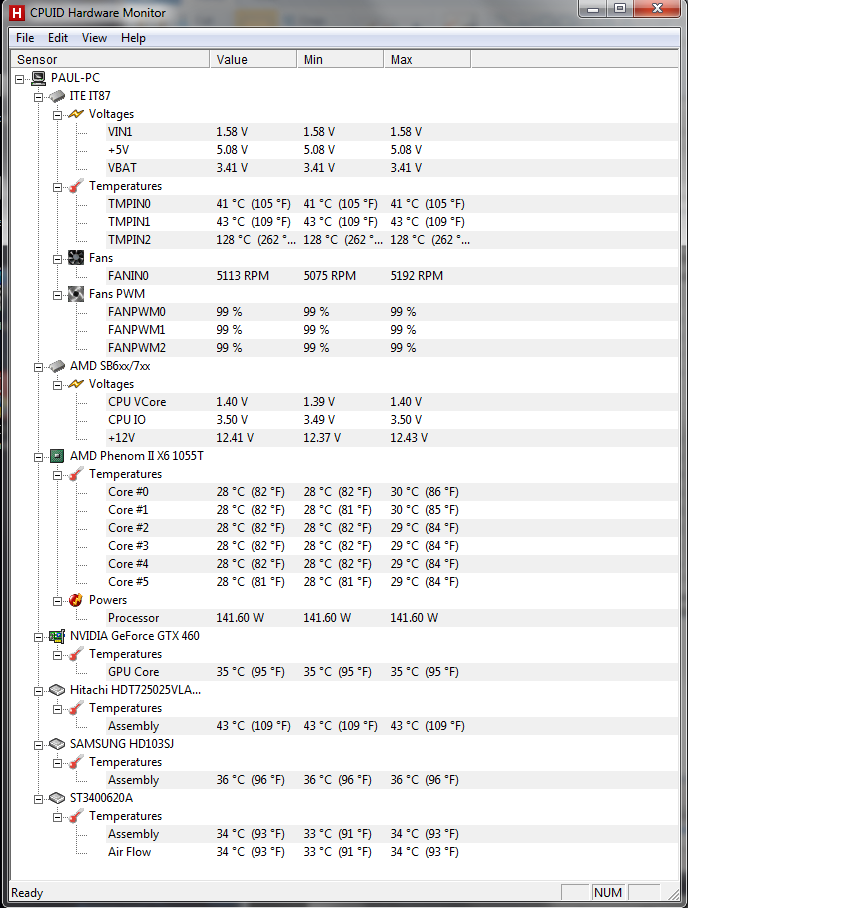Click the Value column header
This screenshot has height=908, width=864.
coord(253,59)
